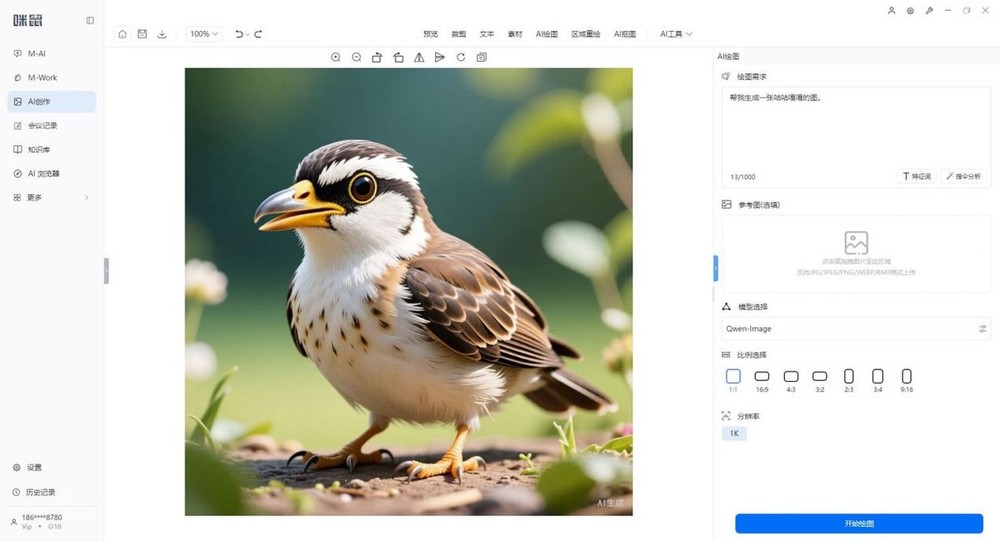The image size is (1000, 542).
Task: Click the reference image upload area
Action: point(856,254)
